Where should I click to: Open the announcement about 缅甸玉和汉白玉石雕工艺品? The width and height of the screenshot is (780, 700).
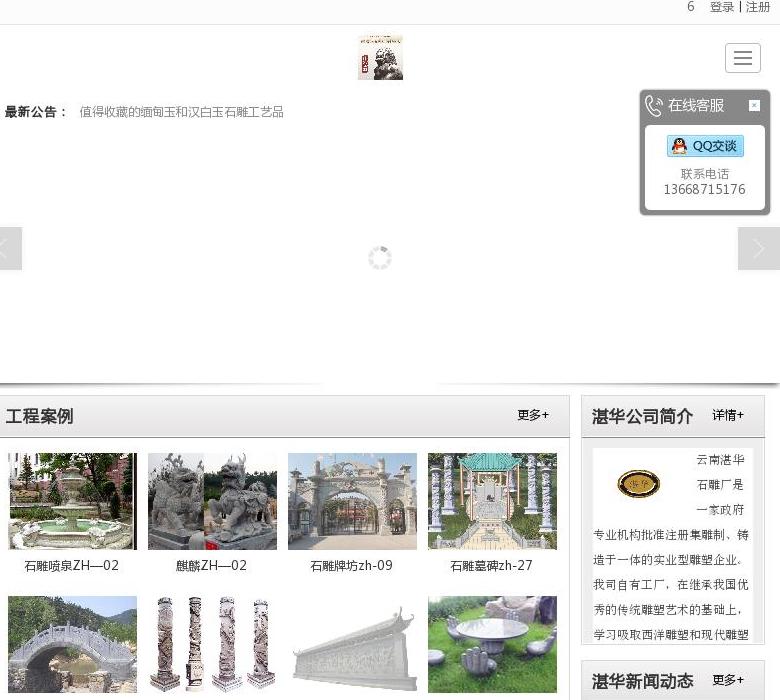pos(182,112)
